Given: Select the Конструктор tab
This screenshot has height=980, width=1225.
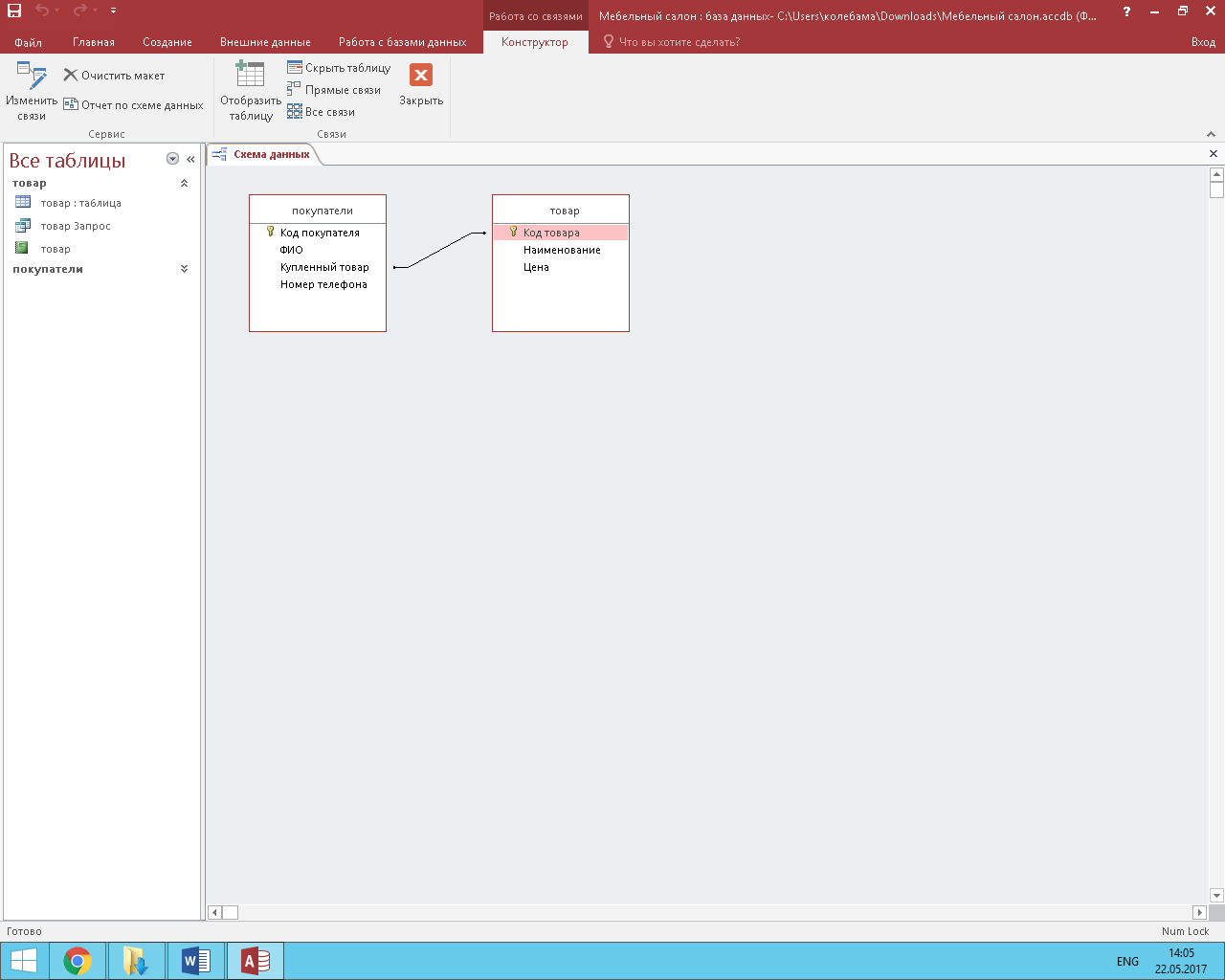Looking at the screenshot, I should click(535, 42).
